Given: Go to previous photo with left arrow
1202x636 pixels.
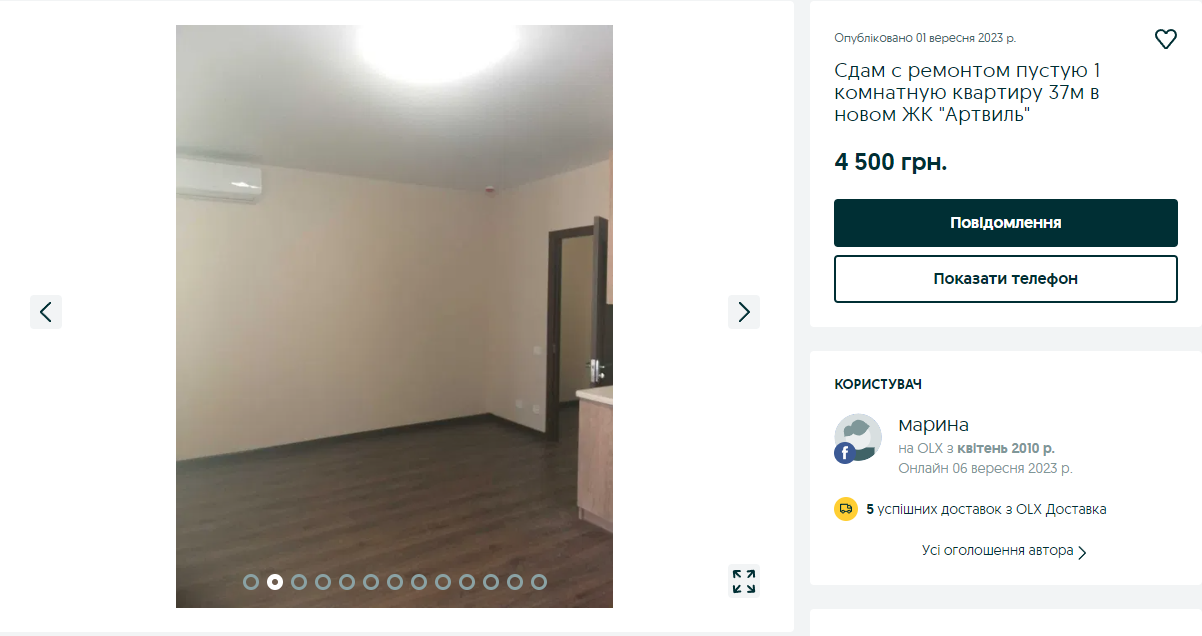Looking at the screenshot, I should click(46, 312).
